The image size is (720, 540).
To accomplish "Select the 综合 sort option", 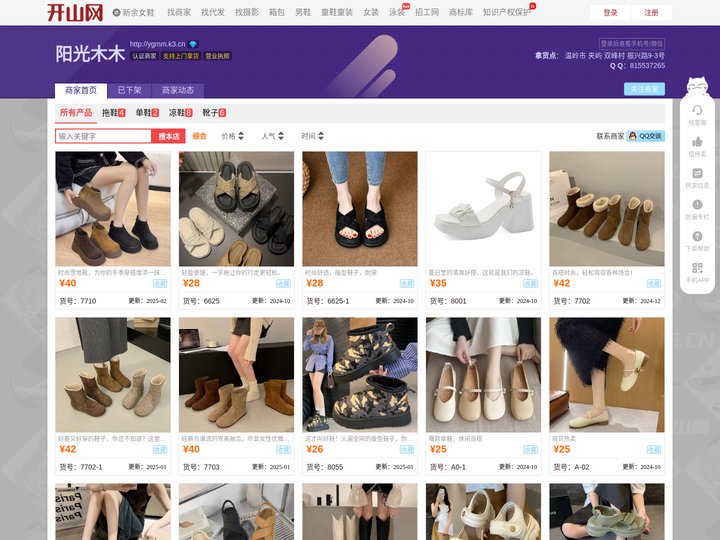I will (199, 136).
